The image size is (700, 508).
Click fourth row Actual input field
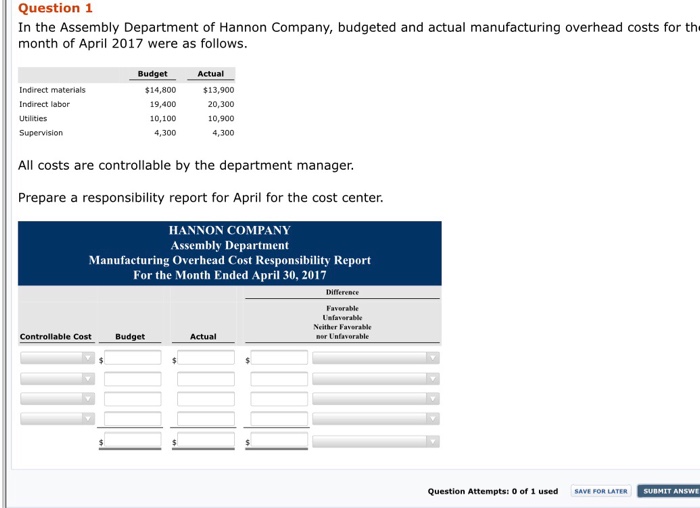point(206,418)
